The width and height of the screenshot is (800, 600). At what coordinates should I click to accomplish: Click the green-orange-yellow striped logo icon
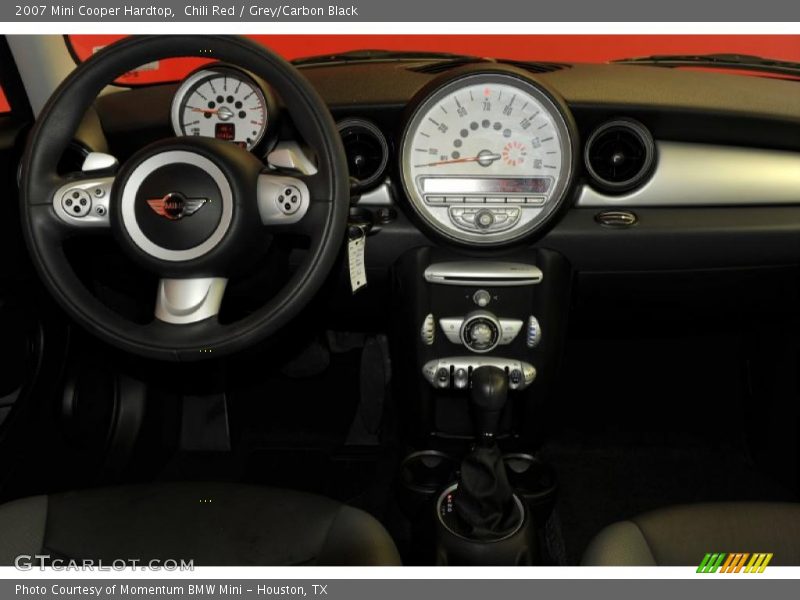pos(734,563)
